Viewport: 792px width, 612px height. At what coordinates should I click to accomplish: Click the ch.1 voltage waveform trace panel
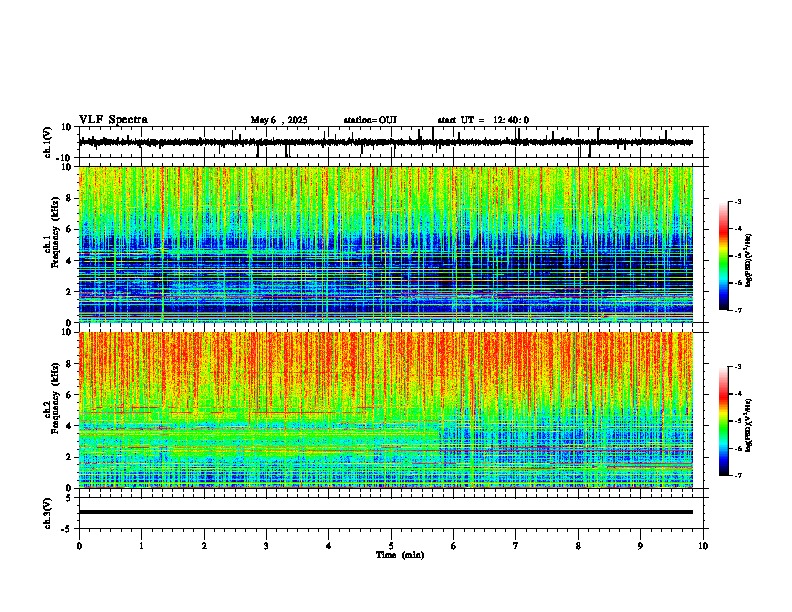coord(393,142)
